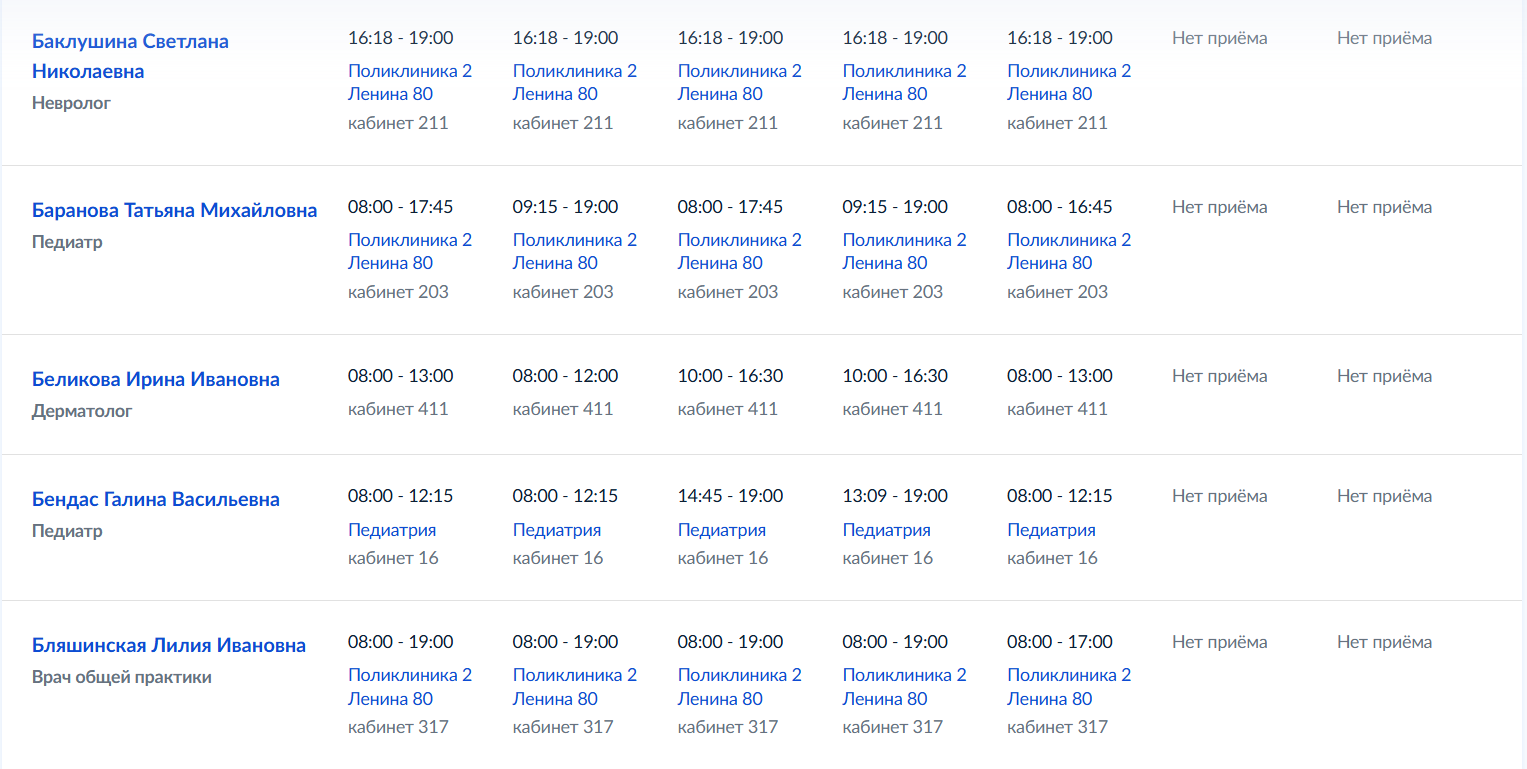Go to Бляшинская Лилия Ивановна's page
The width and height of the screenshot is (1527, 769).
point(169,645)
